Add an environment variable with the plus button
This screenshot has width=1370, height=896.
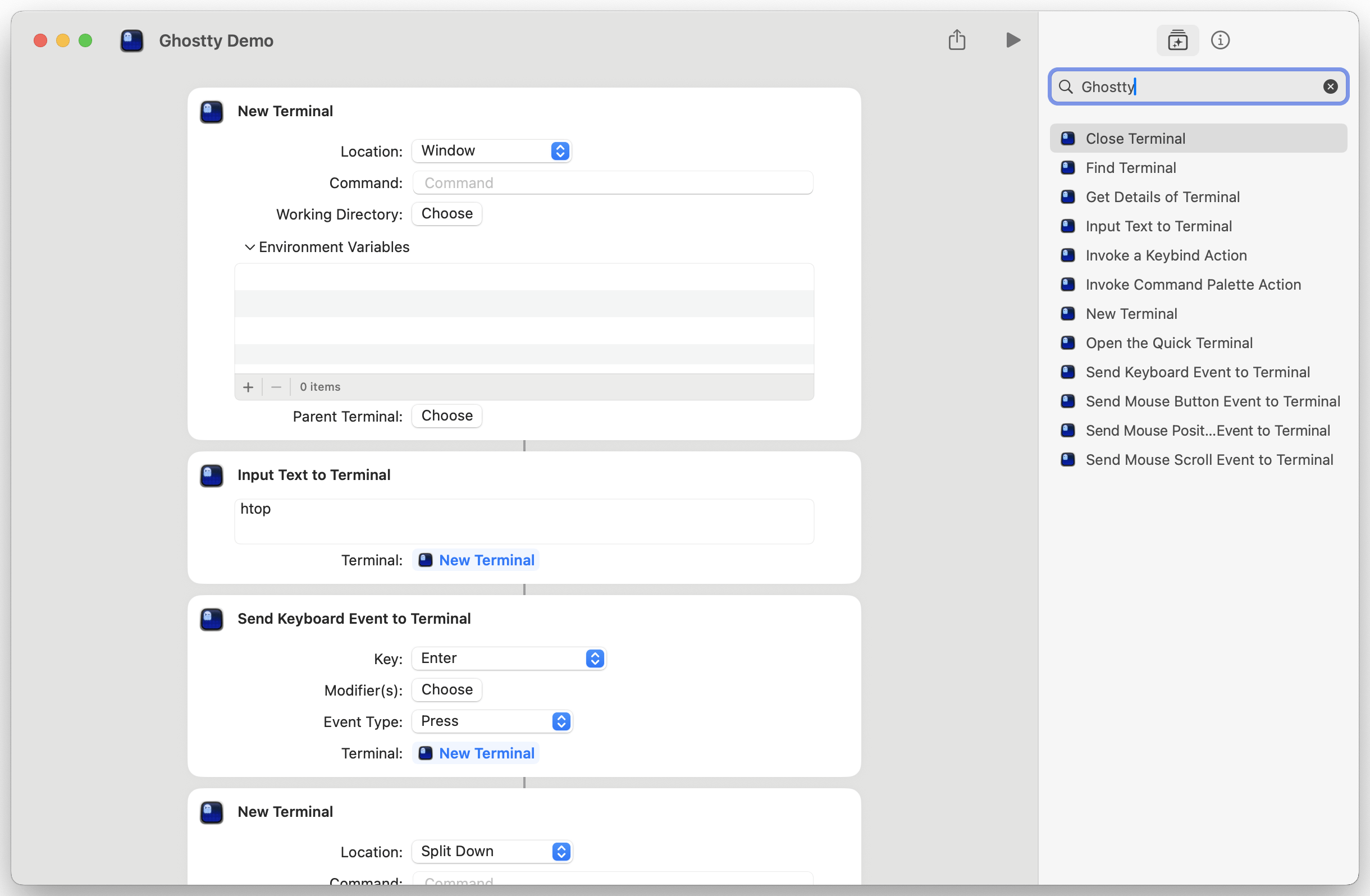point(248,387)
